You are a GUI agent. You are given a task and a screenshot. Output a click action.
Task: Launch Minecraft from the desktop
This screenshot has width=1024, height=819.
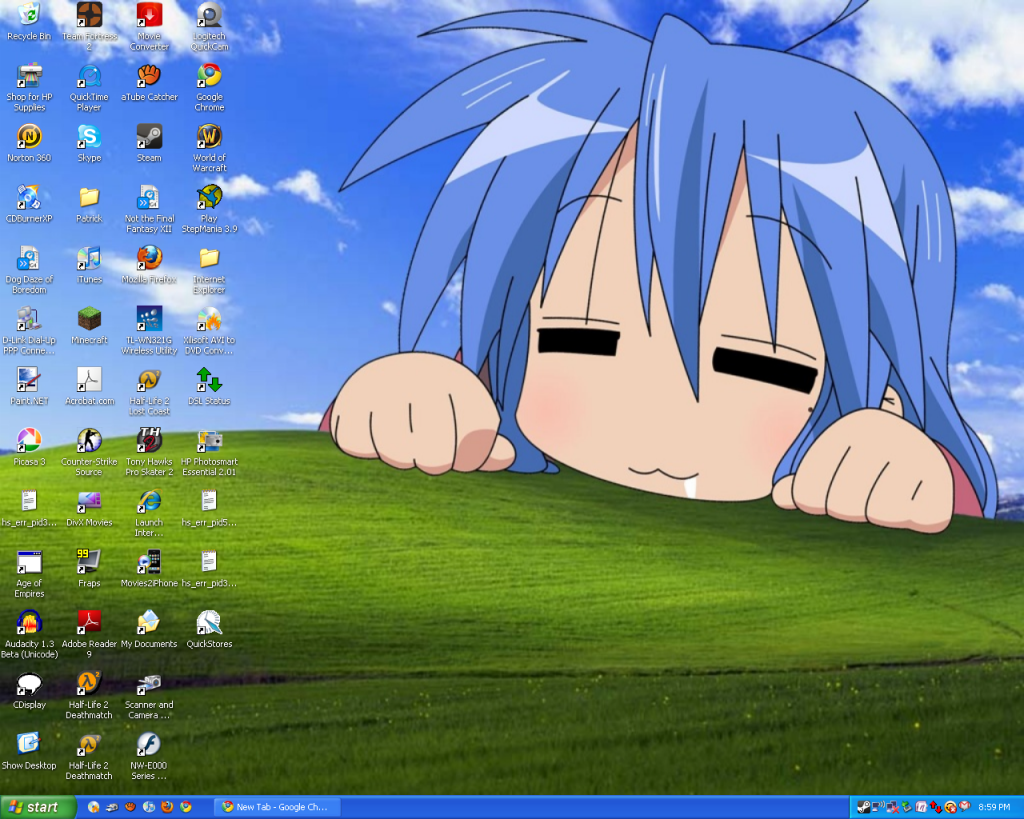click(x=89, y=326)
